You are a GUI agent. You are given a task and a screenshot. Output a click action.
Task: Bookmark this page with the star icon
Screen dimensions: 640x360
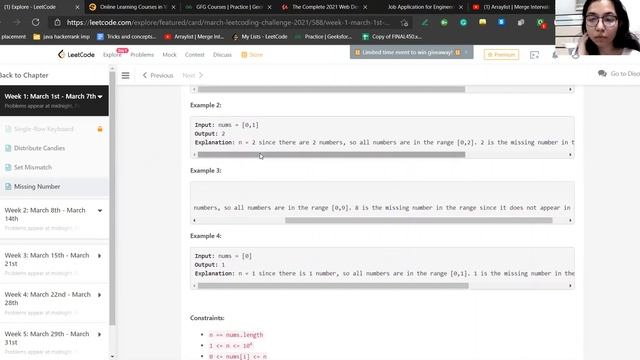click(x=404, y=23)
